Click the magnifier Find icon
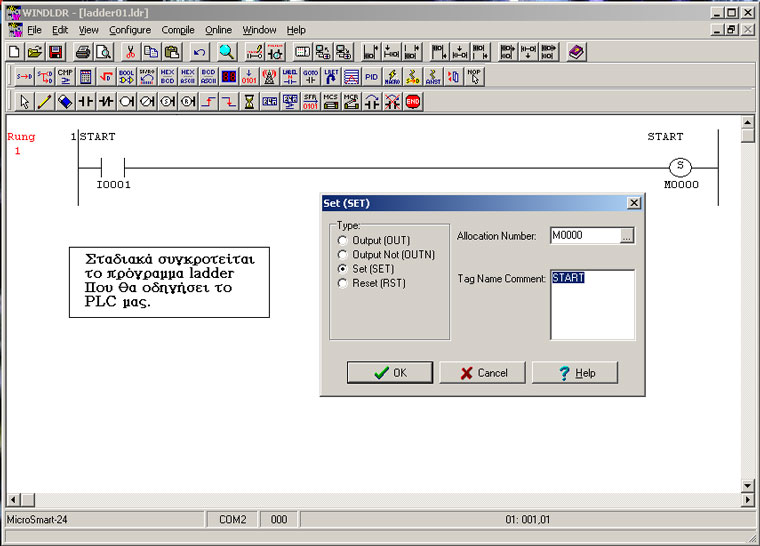This screenshot has height=546, width=760. click(227, 52)
